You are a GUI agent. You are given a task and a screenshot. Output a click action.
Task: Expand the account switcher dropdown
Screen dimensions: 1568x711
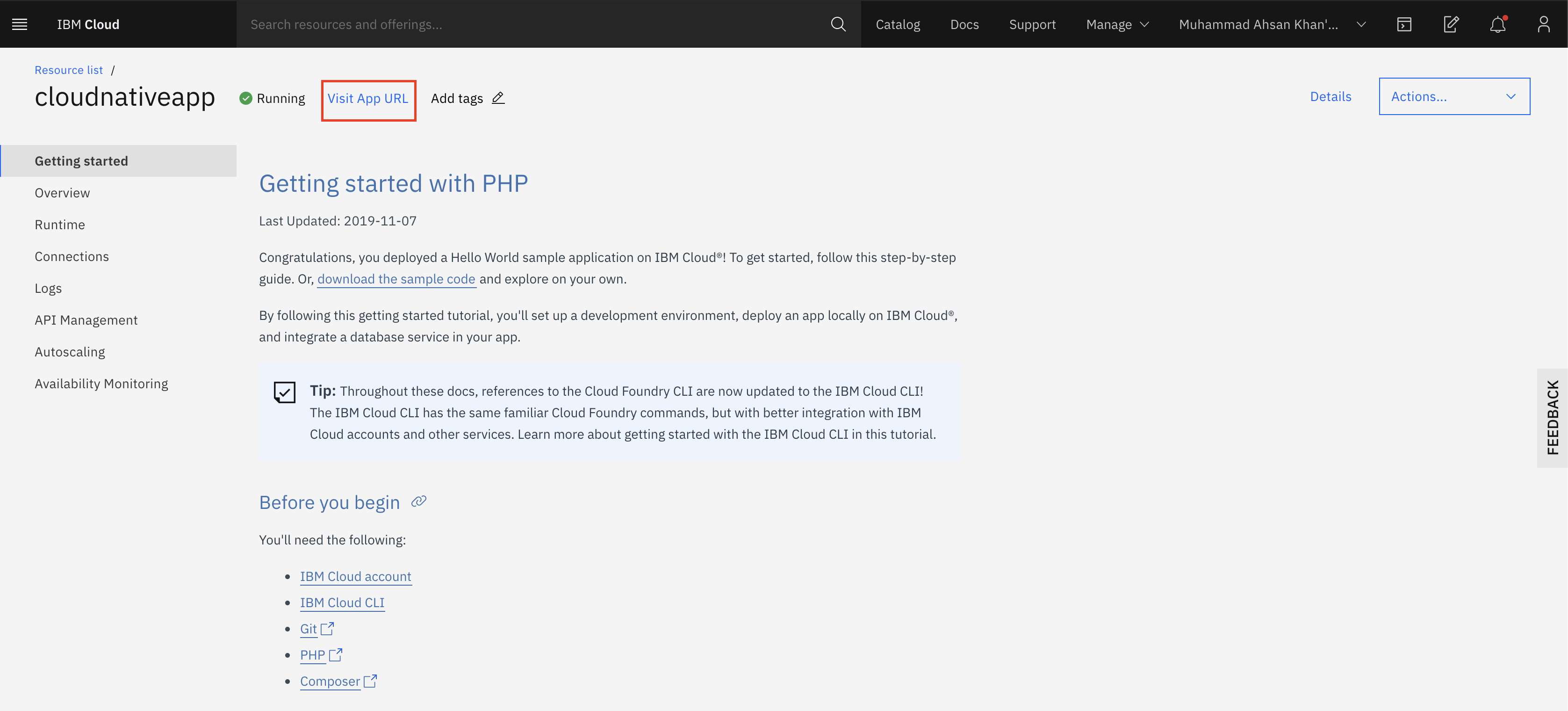click(1272, 24)
